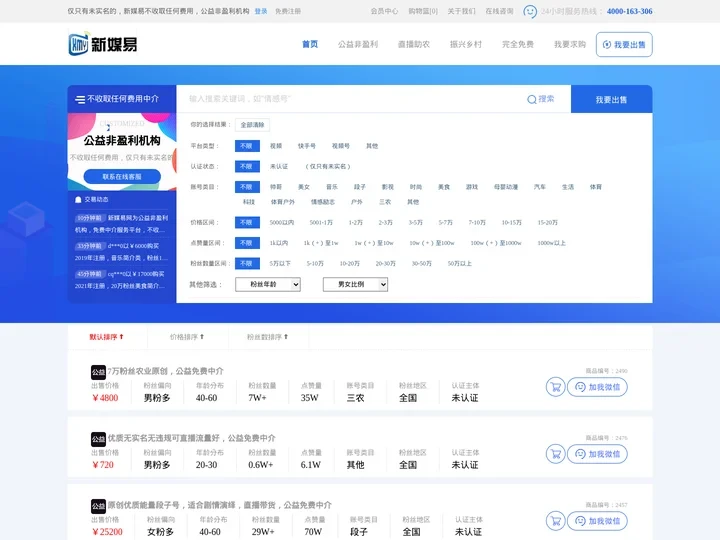Open 公益非盈利 navigation item
The image size is (720, 540).
pos(358,44)
